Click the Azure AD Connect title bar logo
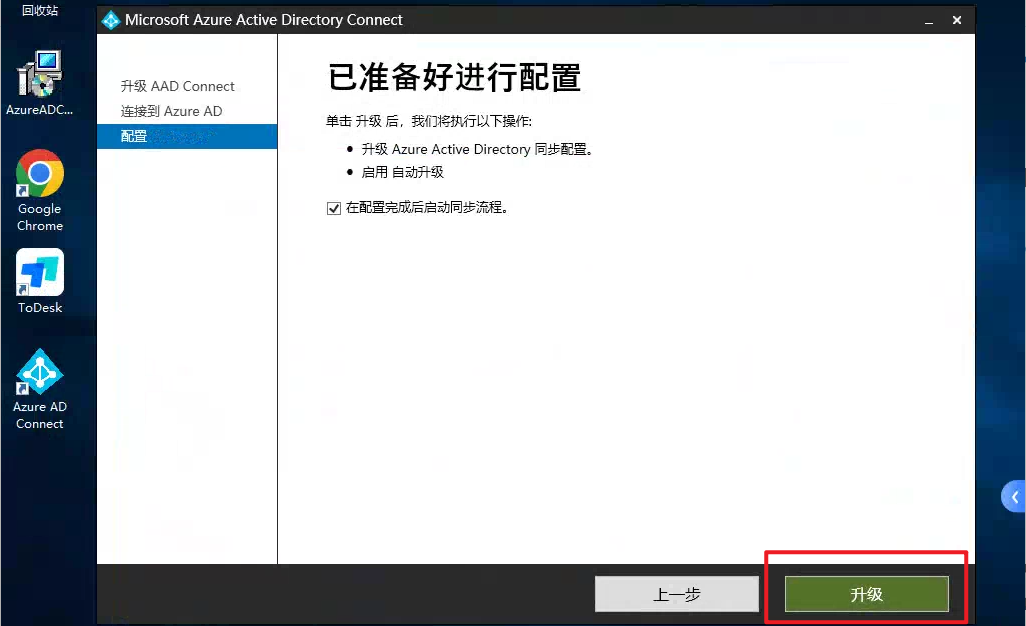Screen dimensions: 1026x626 click(111, 20)
